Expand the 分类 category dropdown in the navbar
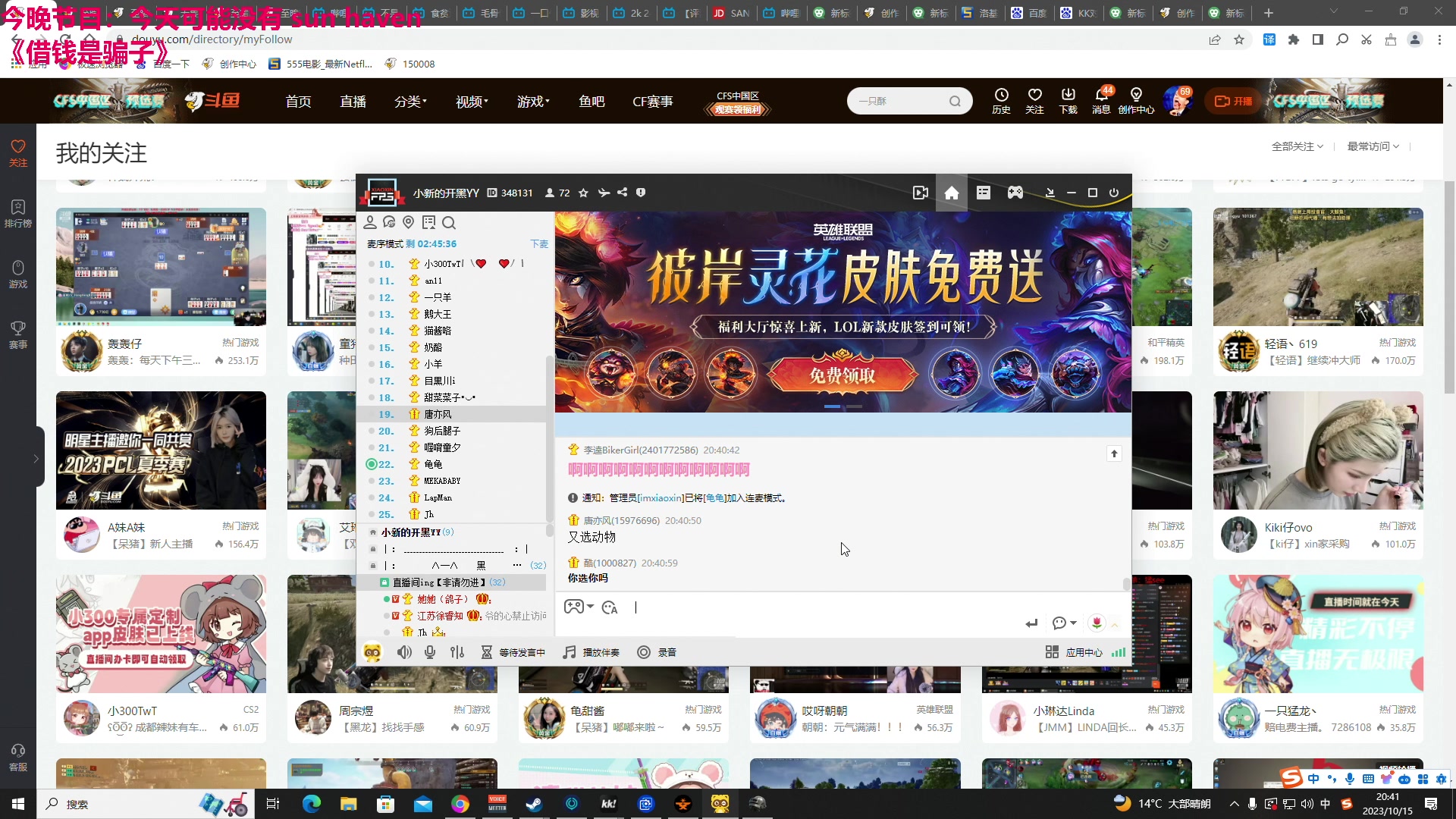Viewport: 1456px width, 819px height. tap(410, 101)
